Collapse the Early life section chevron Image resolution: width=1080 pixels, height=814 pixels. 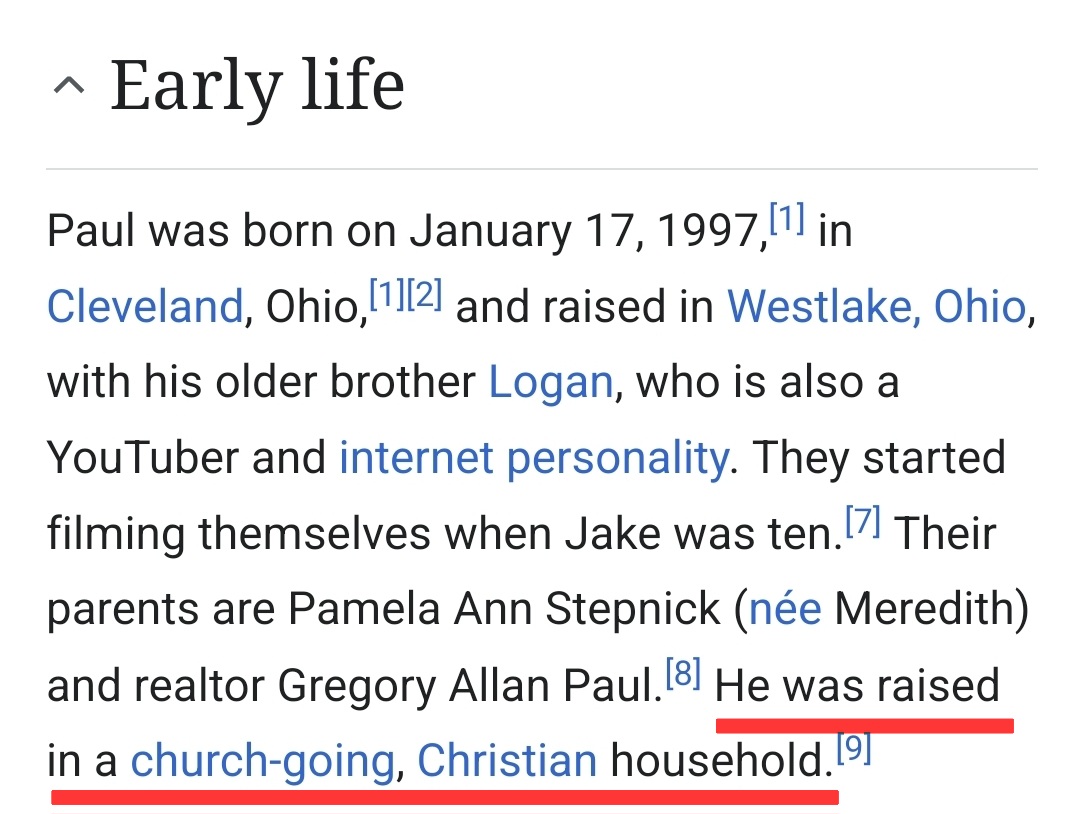pyautogui.click(x=69, y=86)
